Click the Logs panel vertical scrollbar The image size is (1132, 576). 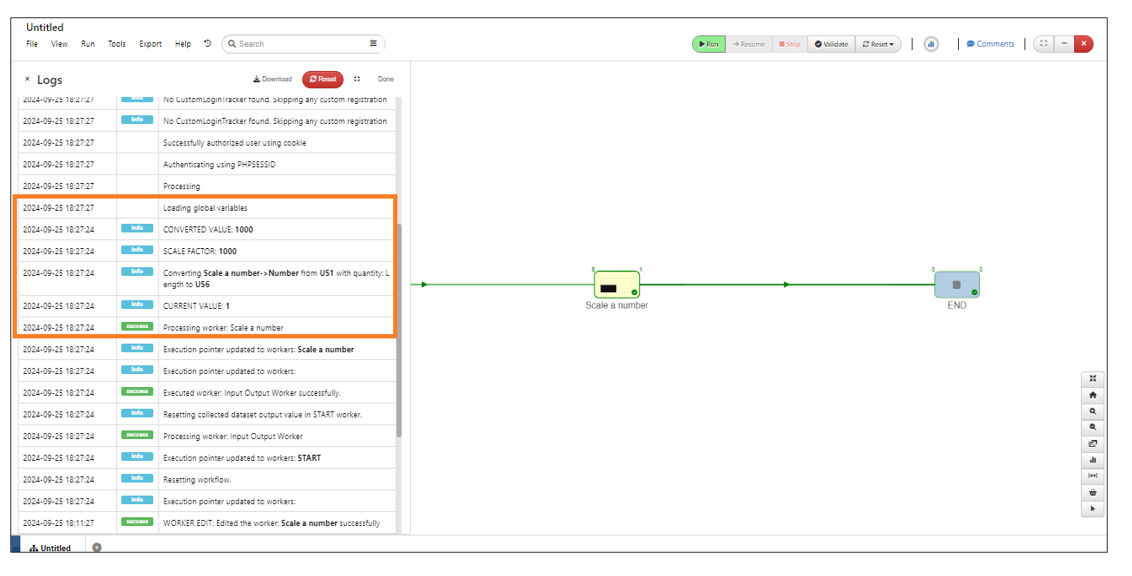(x=399, y=330)
